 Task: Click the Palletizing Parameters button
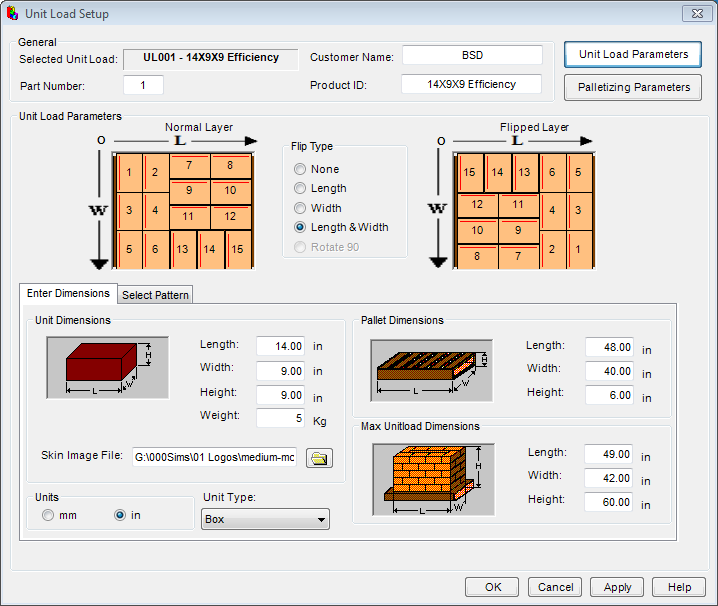pyautogui.click(x=633, y=87)
